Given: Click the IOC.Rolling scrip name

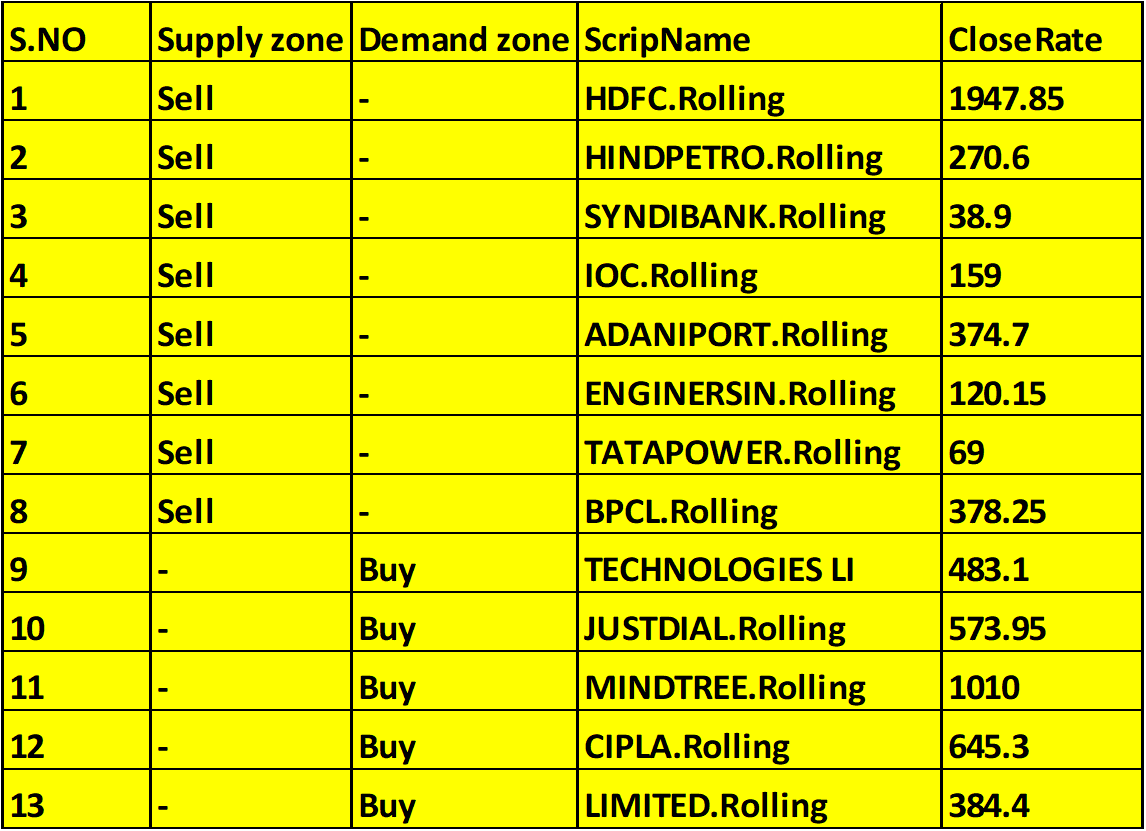Looking at the screenshot, I should (x=671, y=276).
